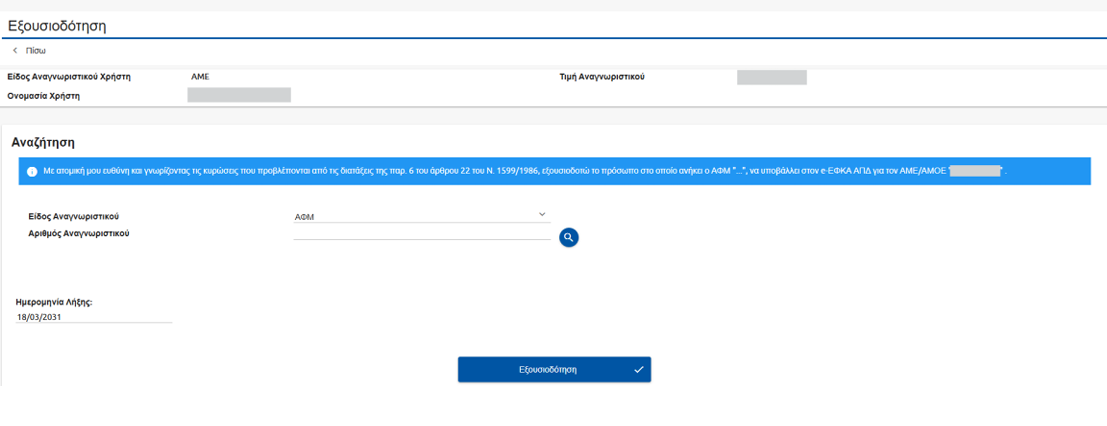The width and height of the screenshot is (1107, 426).
Task: Select the Αναζήτηση section heading
Action: point(43,143)
